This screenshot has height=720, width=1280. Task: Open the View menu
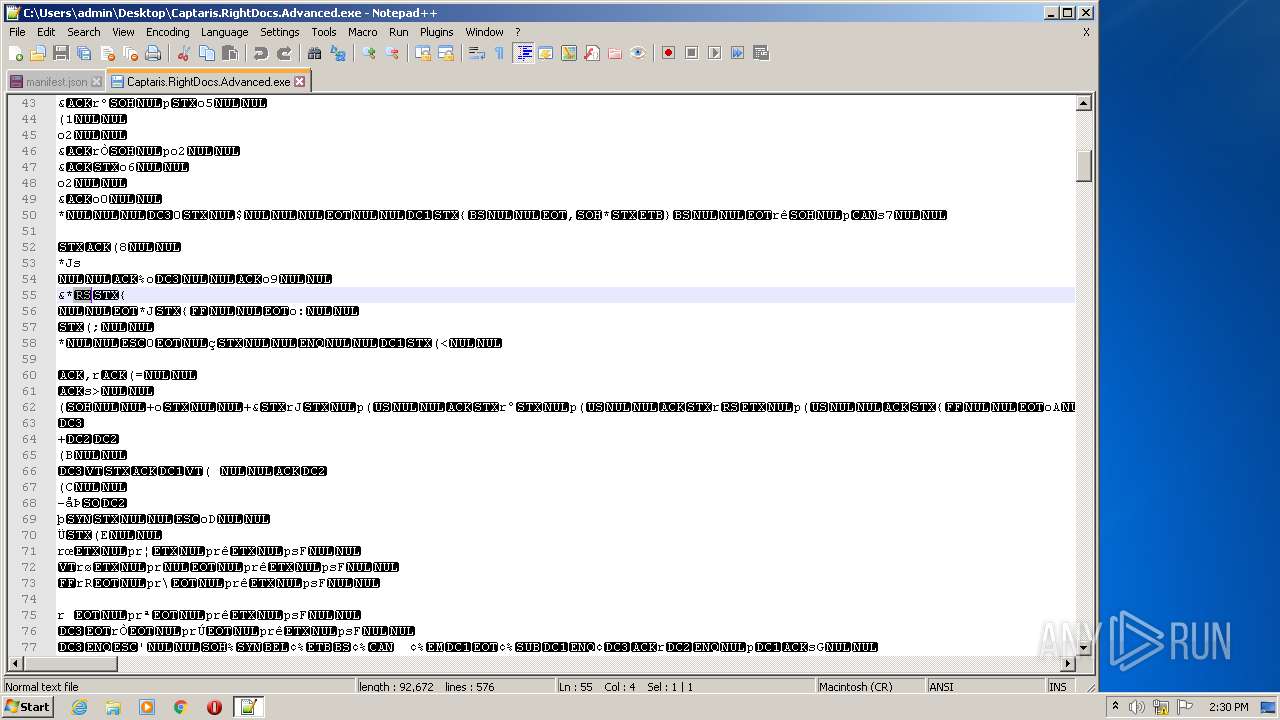click(x=123, y=32)
